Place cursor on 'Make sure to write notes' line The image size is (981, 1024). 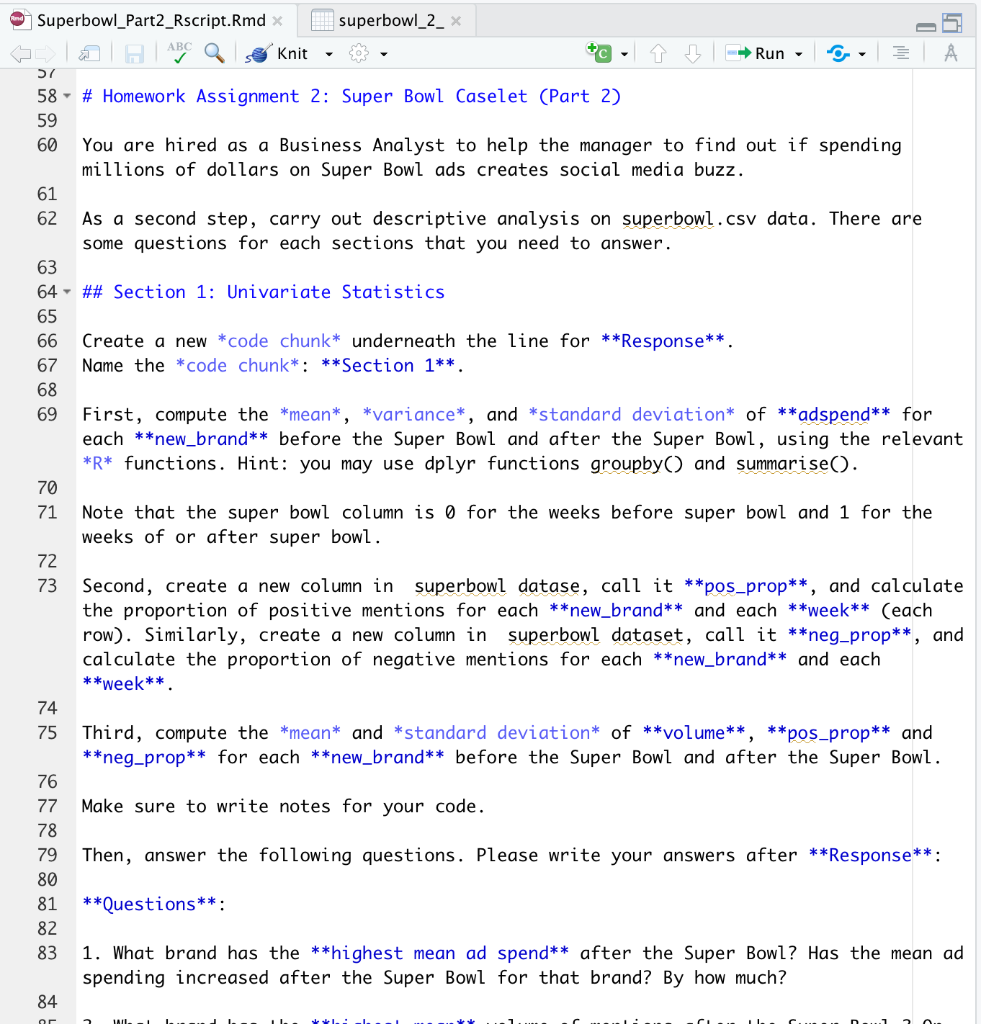point(283,807)
